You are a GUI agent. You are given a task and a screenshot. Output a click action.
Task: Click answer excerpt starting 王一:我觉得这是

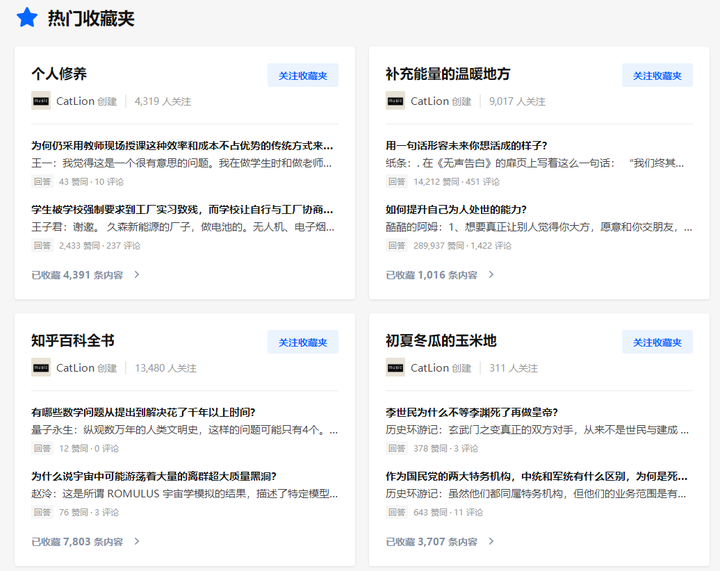pyautogui.click(x=181, y=163)
